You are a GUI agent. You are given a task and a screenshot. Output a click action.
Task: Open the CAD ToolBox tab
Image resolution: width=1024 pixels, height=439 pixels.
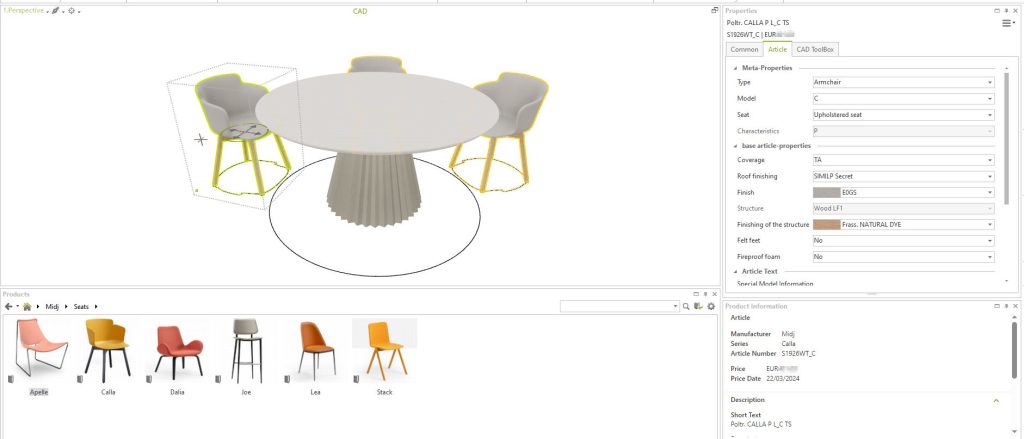(x=815, y=50)
